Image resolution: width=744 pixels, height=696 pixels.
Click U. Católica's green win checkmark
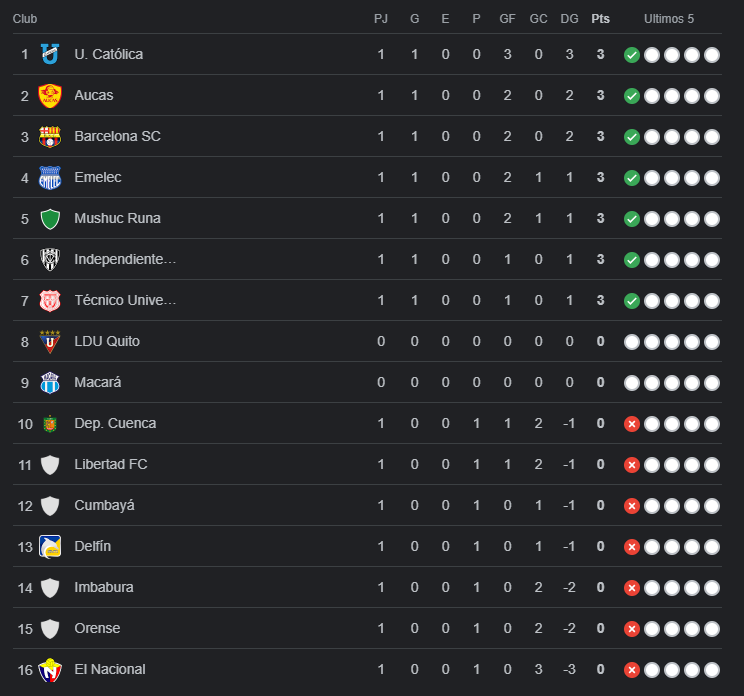(x=631, y=55)
